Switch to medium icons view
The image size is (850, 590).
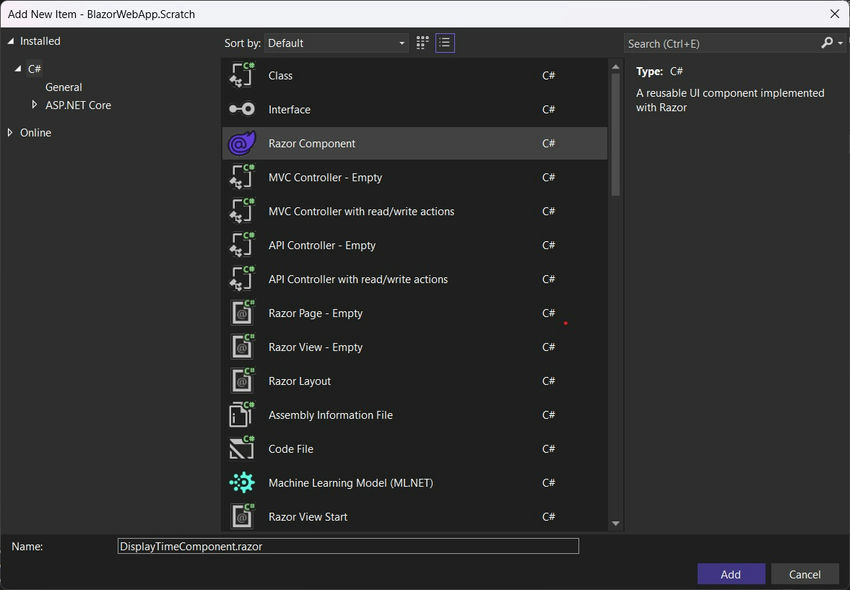[x=421, y=43]
